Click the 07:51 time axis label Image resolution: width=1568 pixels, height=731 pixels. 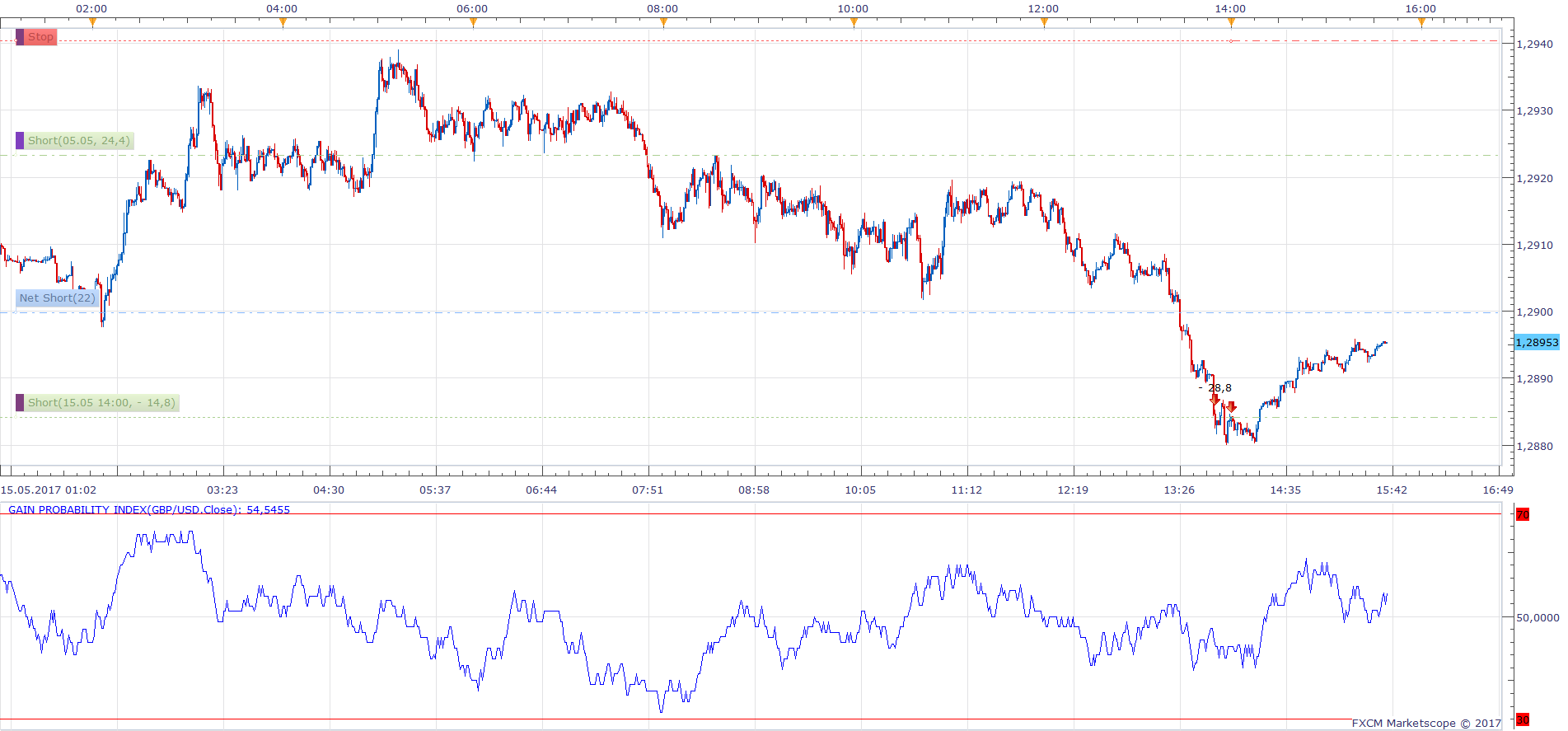(x=648, y=490)
